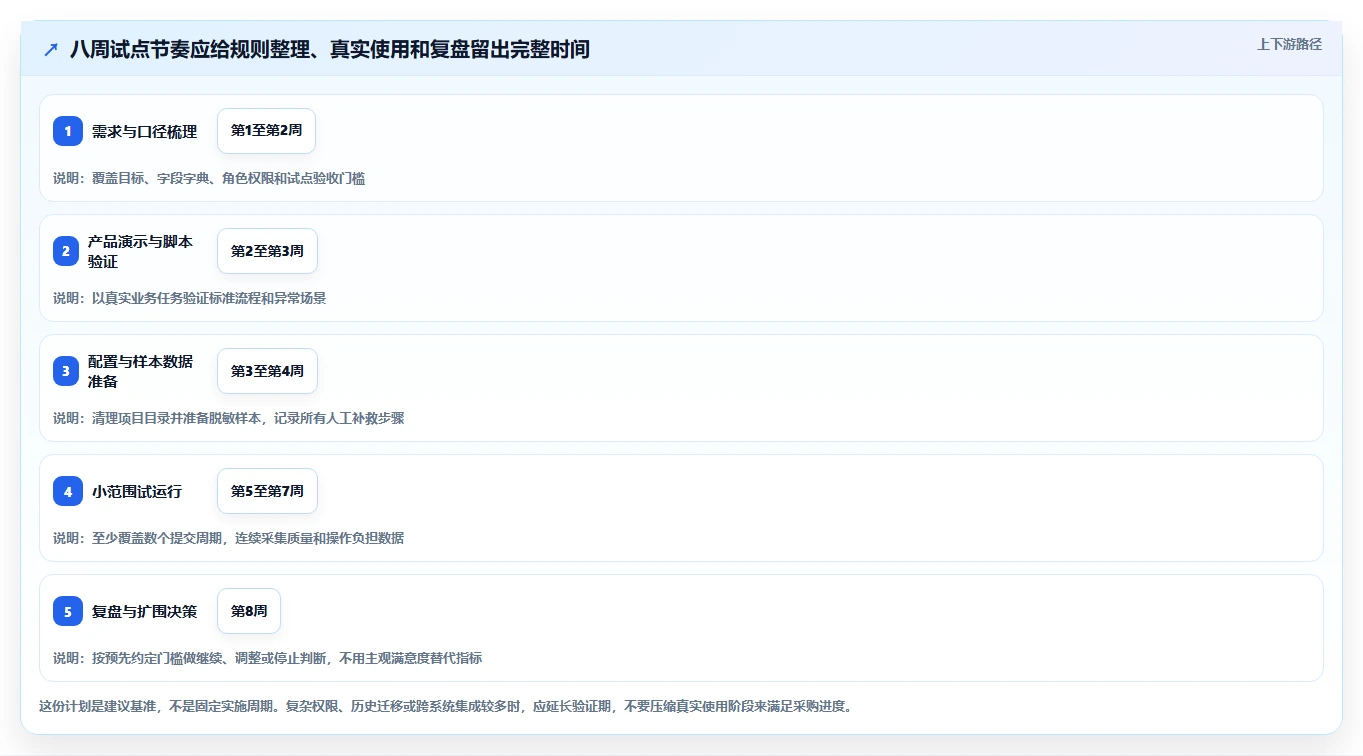The width and height of the screenshot is (1363, 756).
Task: Select the 第1至第2周 time pill
Action: 267,131
